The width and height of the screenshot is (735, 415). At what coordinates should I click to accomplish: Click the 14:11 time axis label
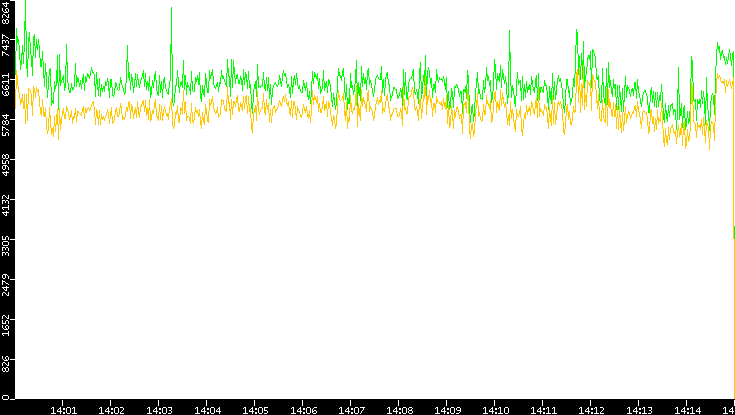pos(543,410)
